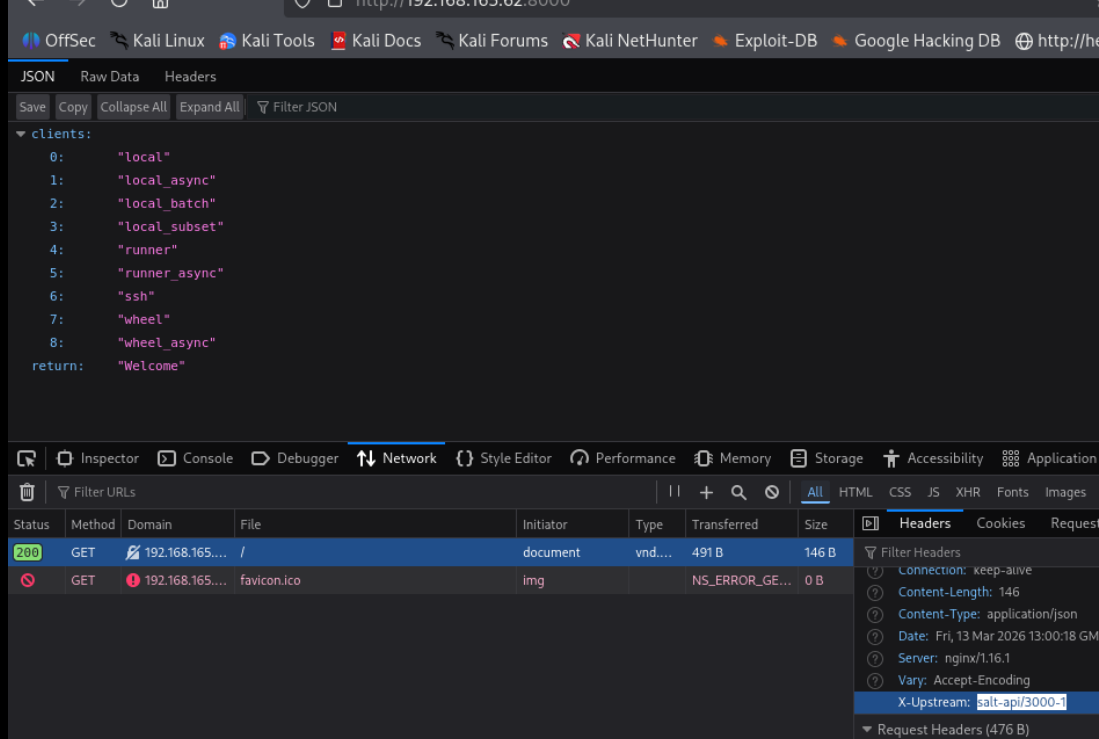Viewport: 1099px width, 739px height.
Task: Click help icon beside Server header
Action: (x=876, y=658)
